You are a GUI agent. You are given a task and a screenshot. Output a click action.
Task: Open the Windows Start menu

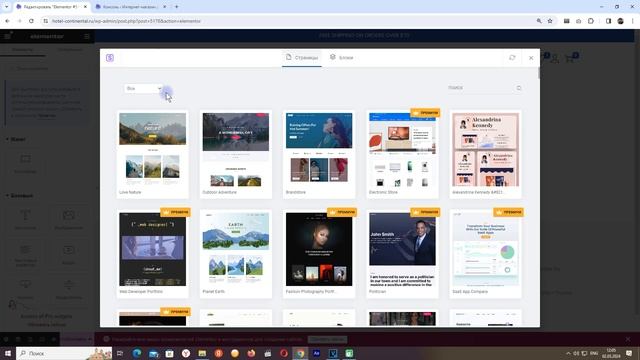[x=8, y=353]
